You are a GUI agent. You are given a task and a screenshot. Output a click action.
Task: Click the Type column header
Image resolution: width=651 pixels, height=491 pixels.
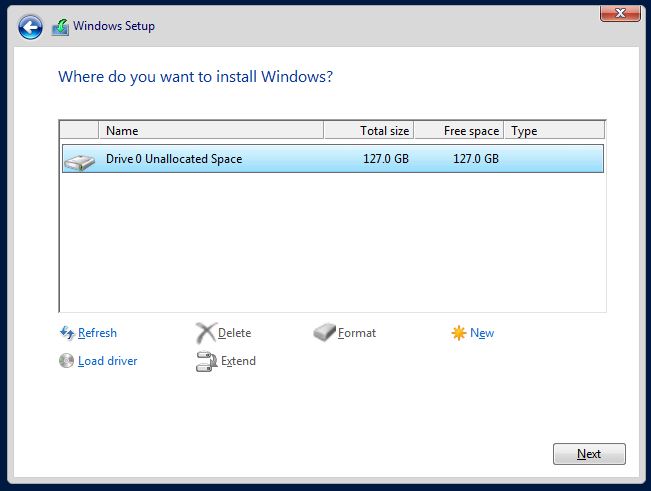click(x=554, y=130)
